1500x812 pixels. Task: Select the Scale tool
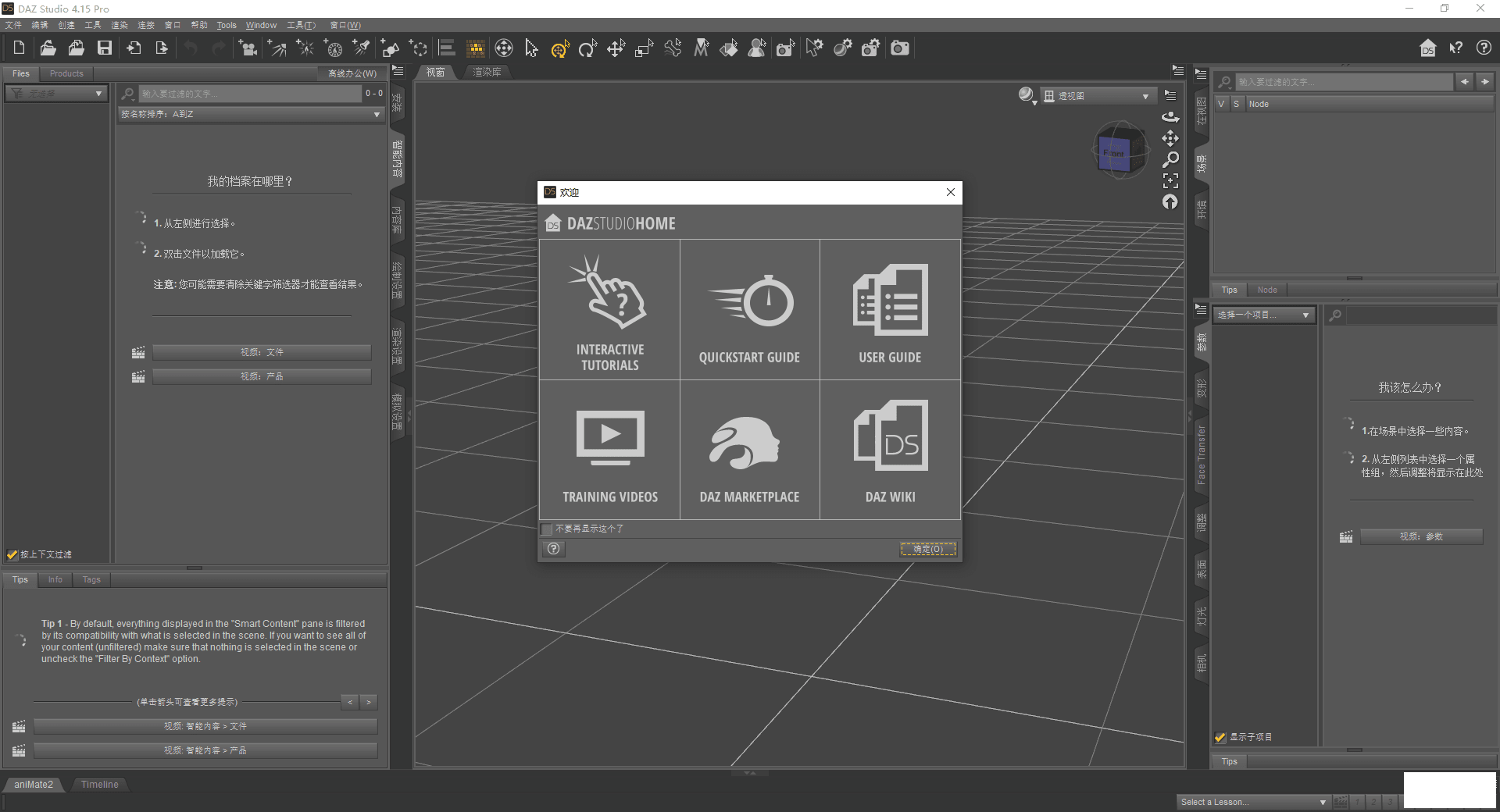point(644,48)
